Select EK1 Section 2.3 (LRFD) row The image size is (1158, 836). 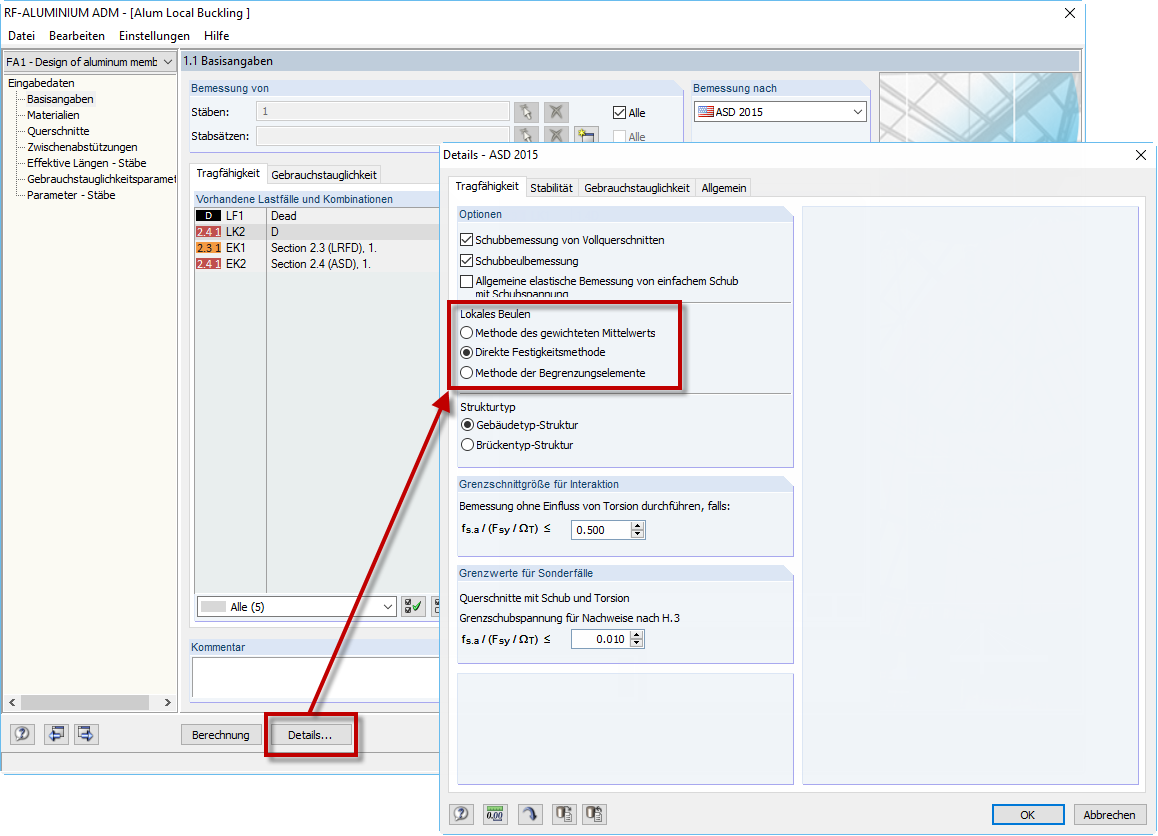(x=317, y=248)
